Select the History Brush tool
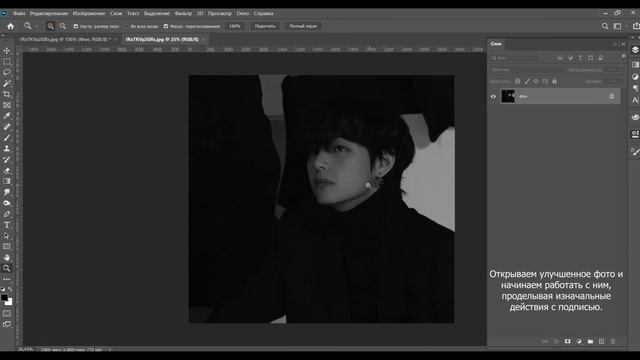The image size is (640, 360). (x=7, y=160)
